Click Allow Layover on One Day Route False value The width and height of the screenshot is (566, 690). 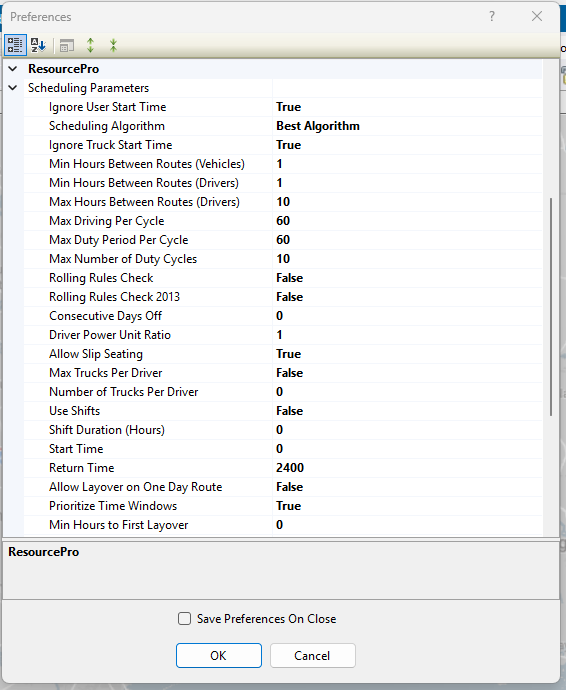click(290, 487)
